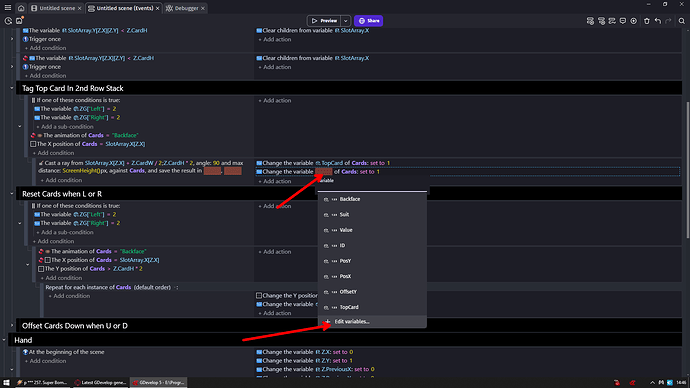
Task: Delete selected events with trash icon
Action: [646, 21]
